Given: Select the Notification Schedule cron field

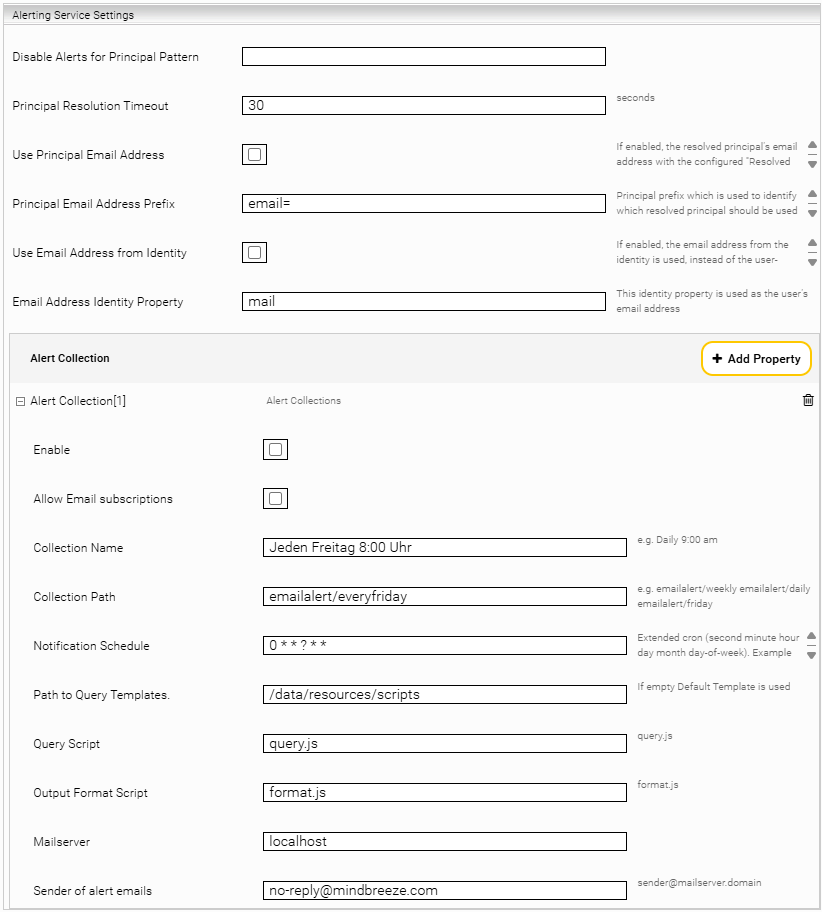Looking at the screenshot, I should pyautogui.click(x=444, y=646).
